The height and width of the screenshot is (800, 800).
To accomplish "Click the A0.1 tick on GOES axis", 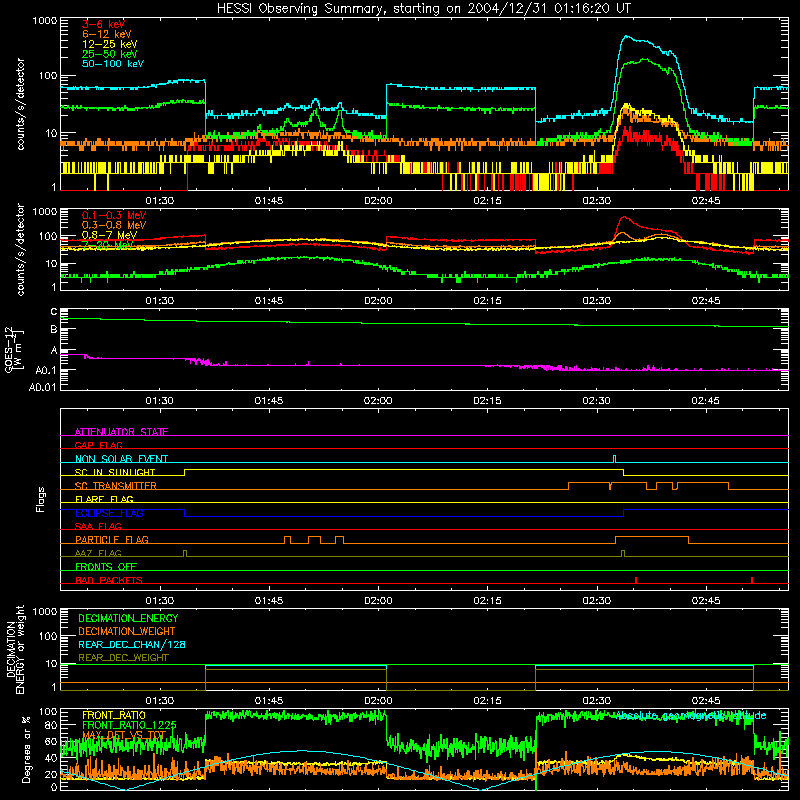I will click(x=46, y=370).
